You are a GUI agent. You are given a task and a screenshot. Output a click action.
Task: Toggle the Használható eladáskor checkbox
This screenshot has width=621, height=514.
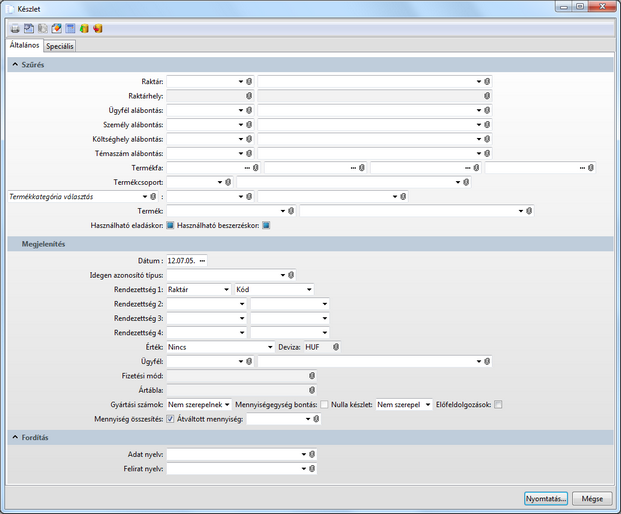tap(170, 225)
